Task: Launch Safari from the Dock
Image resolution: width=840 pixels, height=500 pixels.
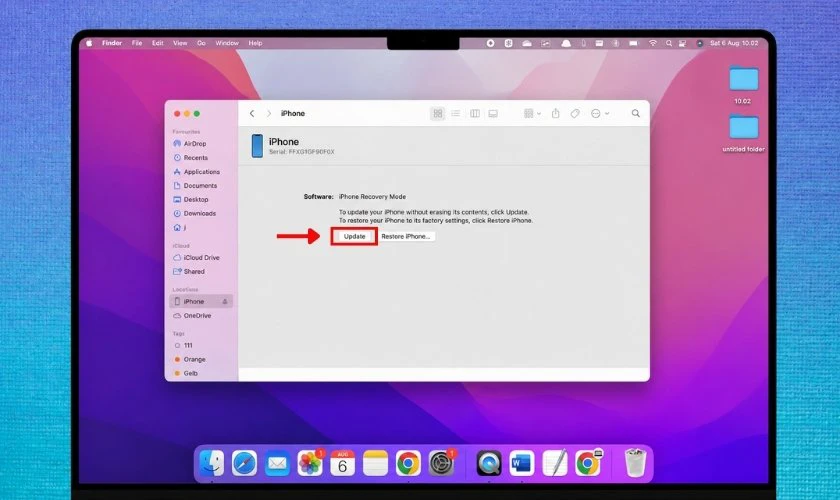Action: pos(244,463)
